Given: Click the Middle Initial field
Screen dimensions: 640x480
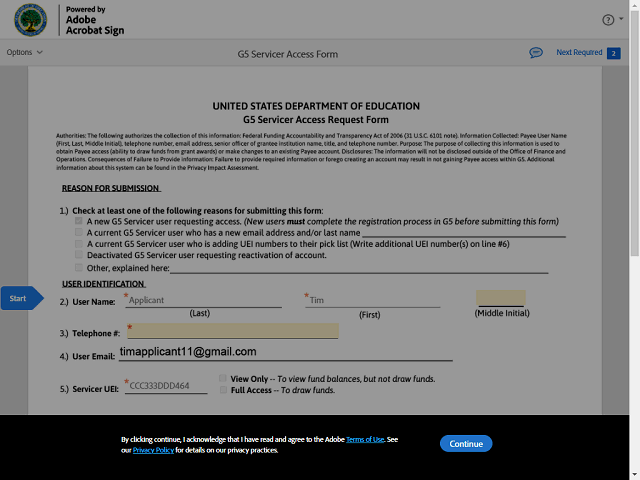Looking at the screenshot, I should click(501, 298).
